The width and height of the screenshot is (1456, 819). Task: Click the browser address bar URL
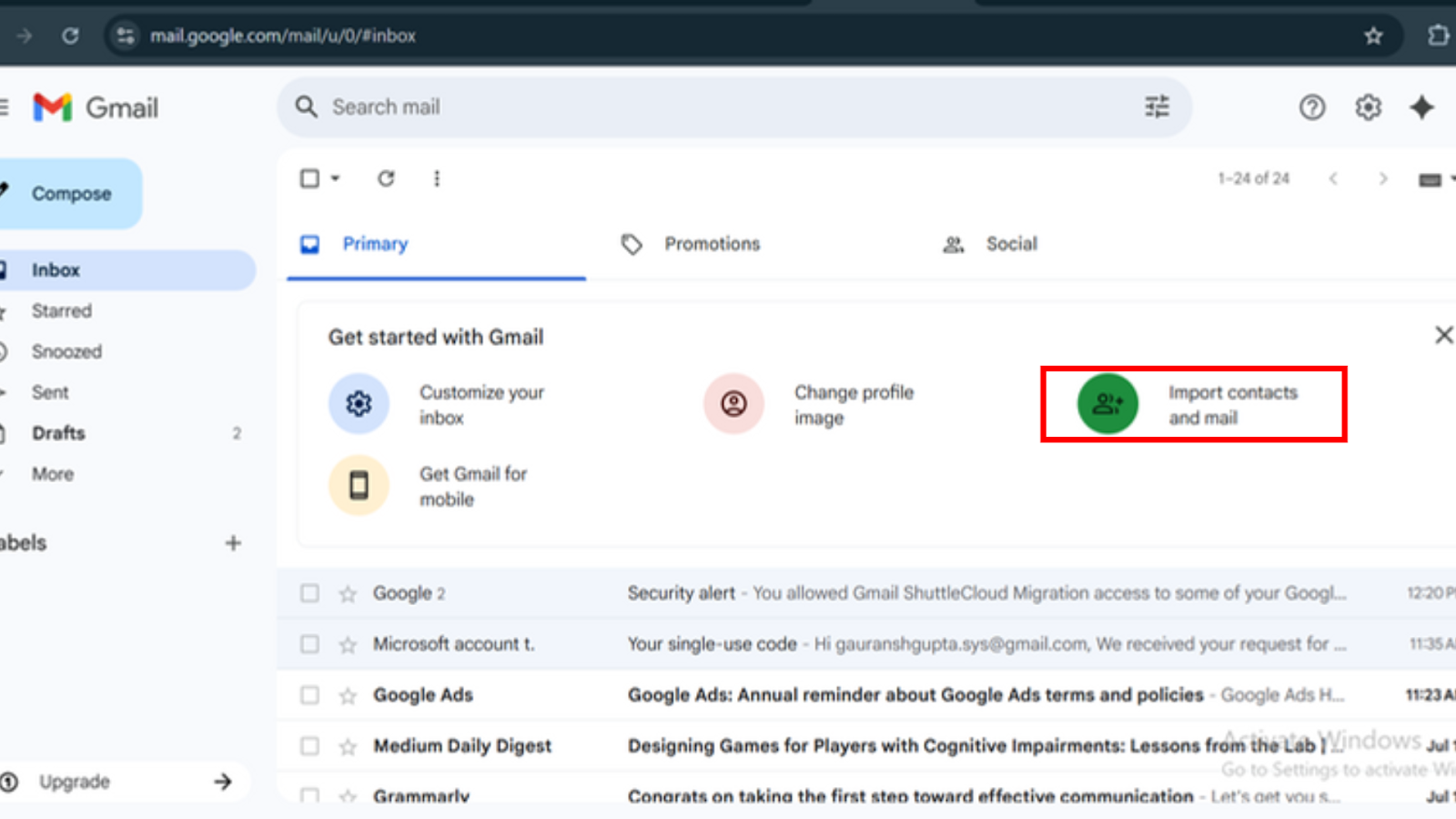[x=283, y=35]
